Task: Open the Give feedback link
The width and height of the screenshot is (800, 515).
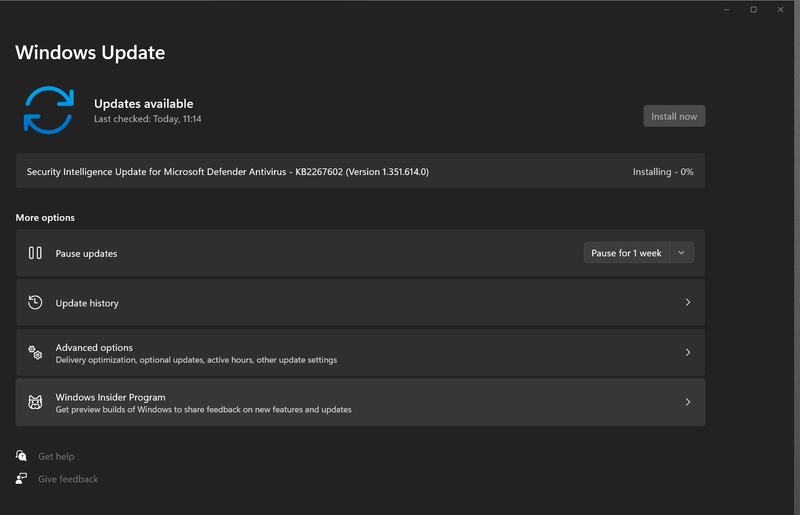Action: pyautogui.click(x=68, y=479)
